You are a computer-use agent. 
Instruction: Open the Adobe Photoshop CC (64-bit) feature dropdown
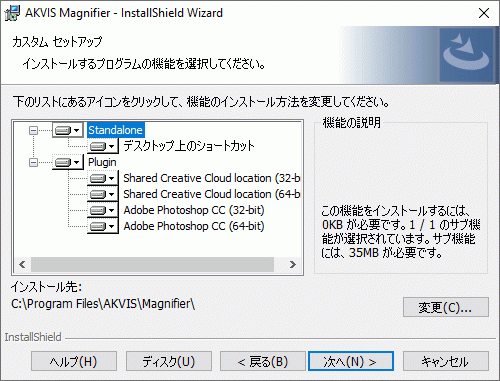(x=103, y=226)
